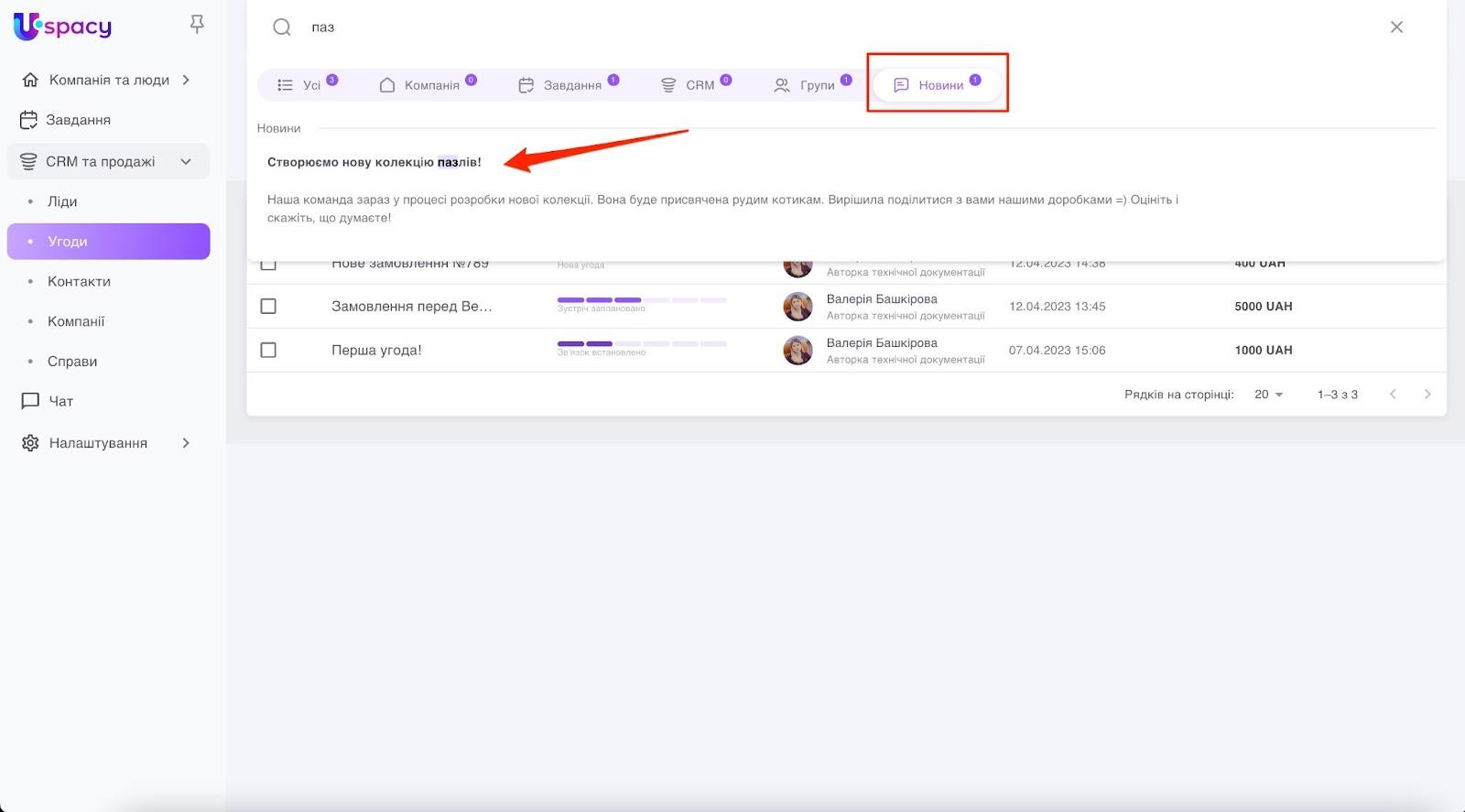Select Угоди in the sidebar
This screenshot has height=812, width=1465.
pos(109,242)
